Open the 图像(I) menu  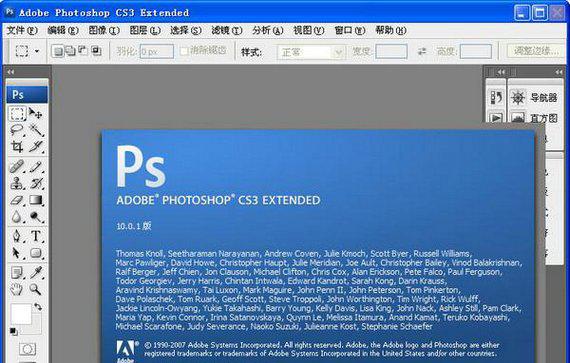[x=104, y=31]
